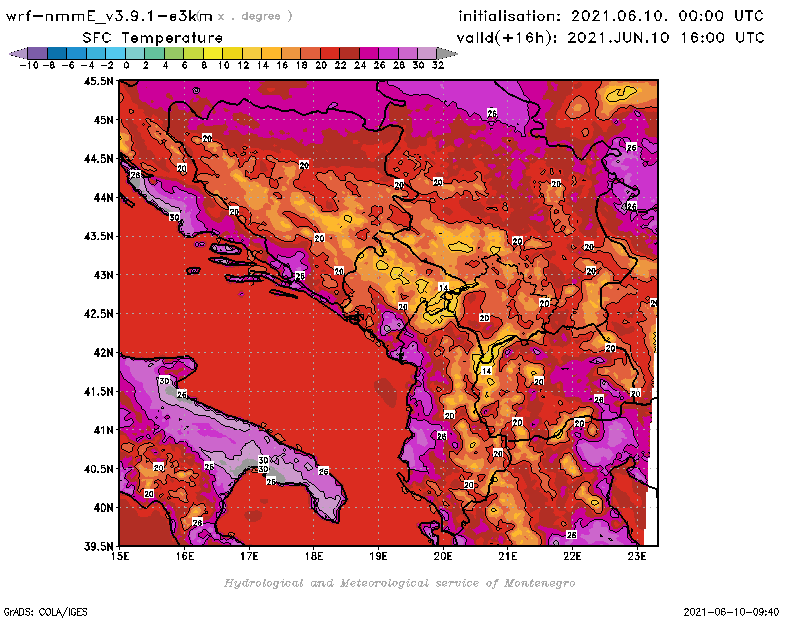Click the '23E' longitude label
800x618 pixels.
637,556
